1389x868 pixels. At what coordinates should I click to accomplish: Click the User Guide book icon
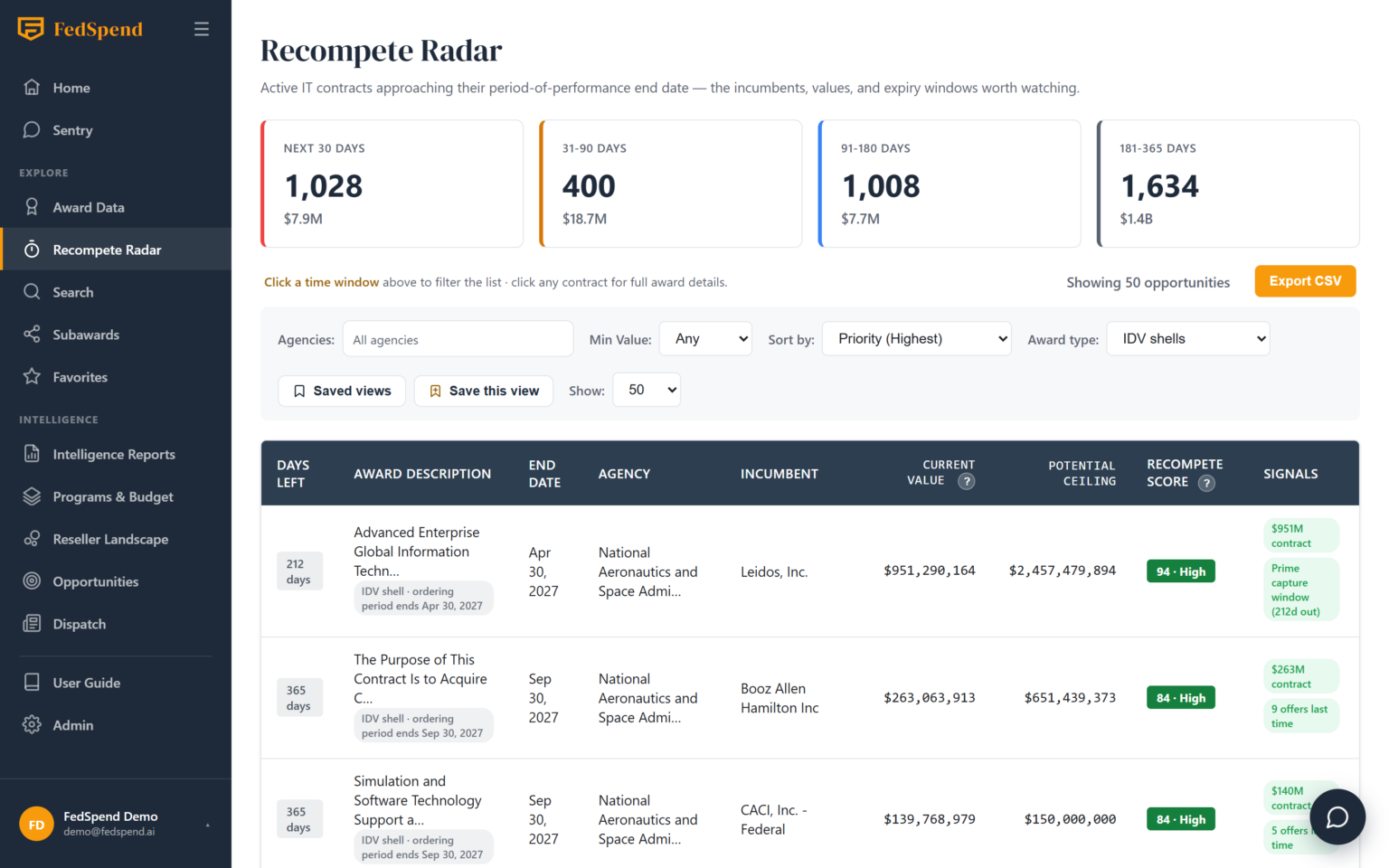click(x=32, y=683)
